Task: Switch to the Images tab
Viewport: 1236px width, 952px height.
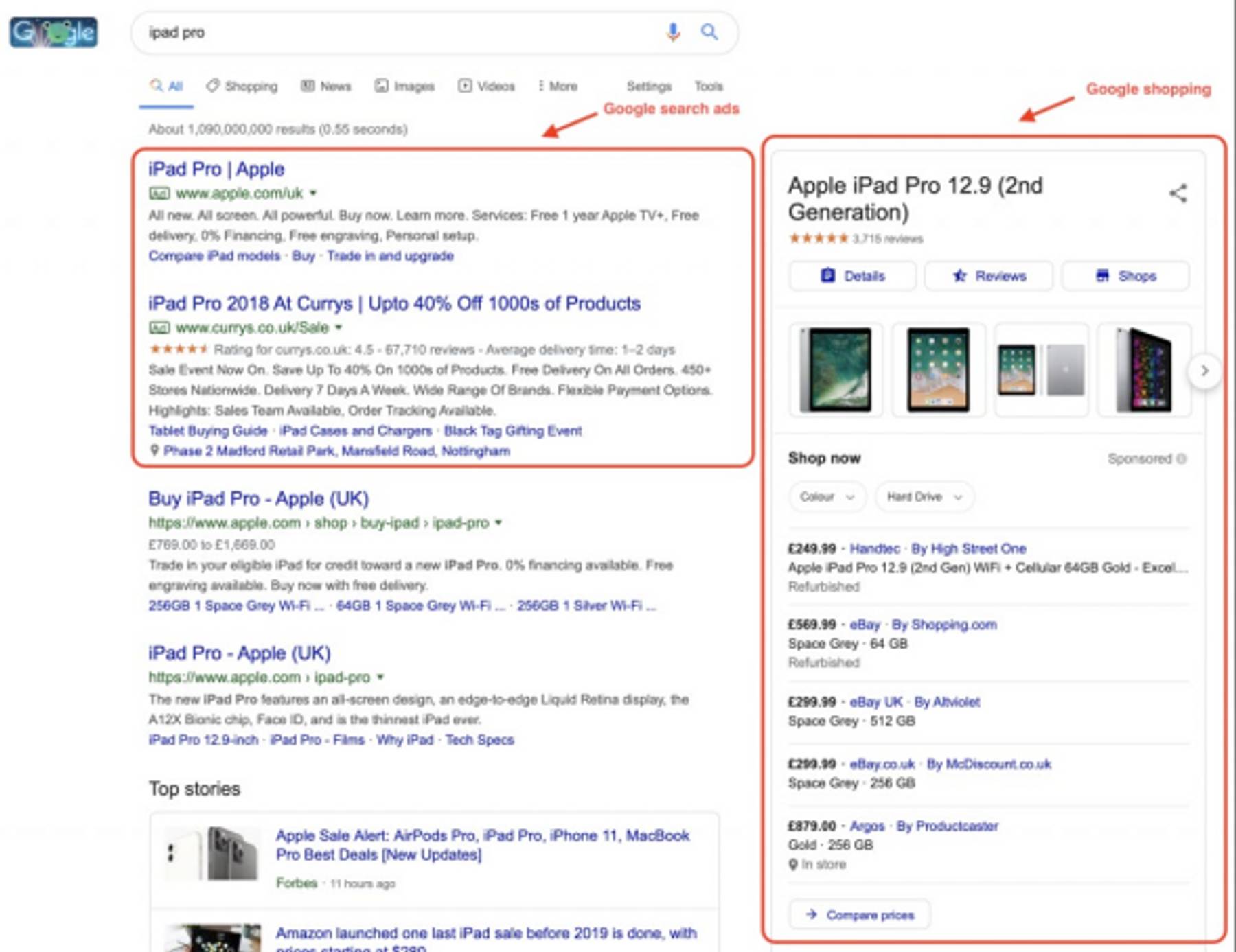Action: pyautogui.click(x=404, y=86)
